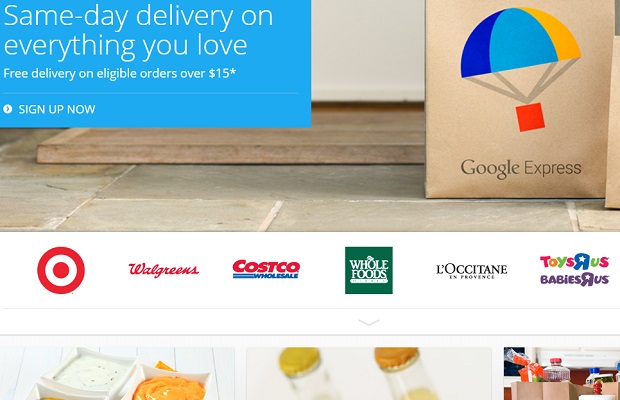The image size is (620, 400).
Task: Click the free delivery over $15 text
Action: click(119, 73)
